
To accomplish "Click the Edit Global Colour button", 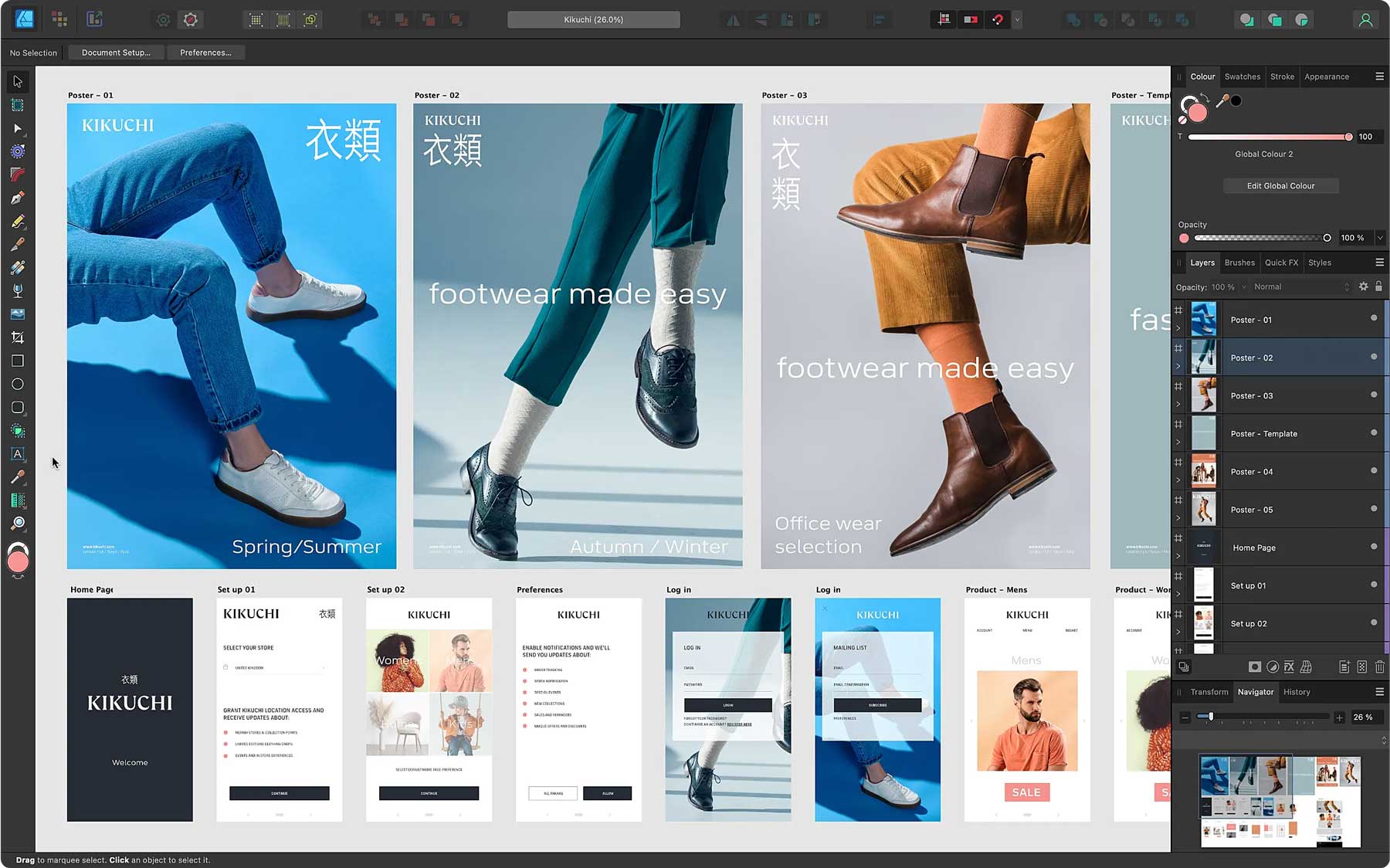I will [x=1280, y=185].
